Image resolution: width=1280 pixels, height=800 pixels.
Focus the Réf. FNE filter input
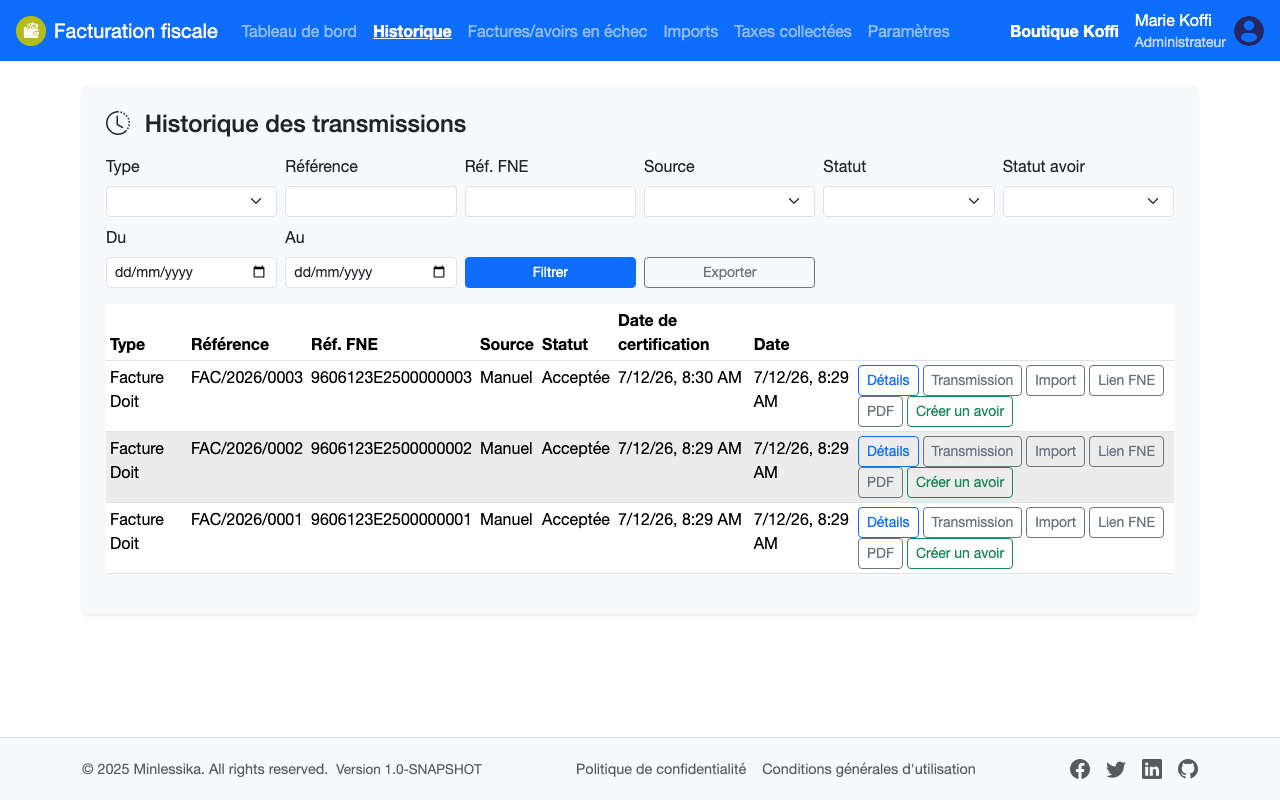(x=550, y=201)
